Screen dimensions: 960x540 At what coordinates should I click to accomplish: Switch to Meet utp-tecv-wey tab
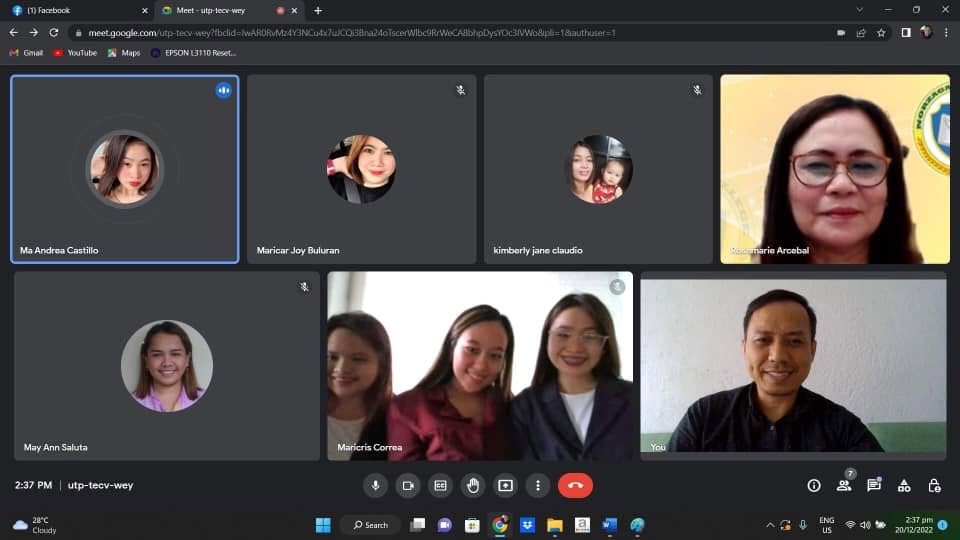pyautogui.click(x=227, y=10)
